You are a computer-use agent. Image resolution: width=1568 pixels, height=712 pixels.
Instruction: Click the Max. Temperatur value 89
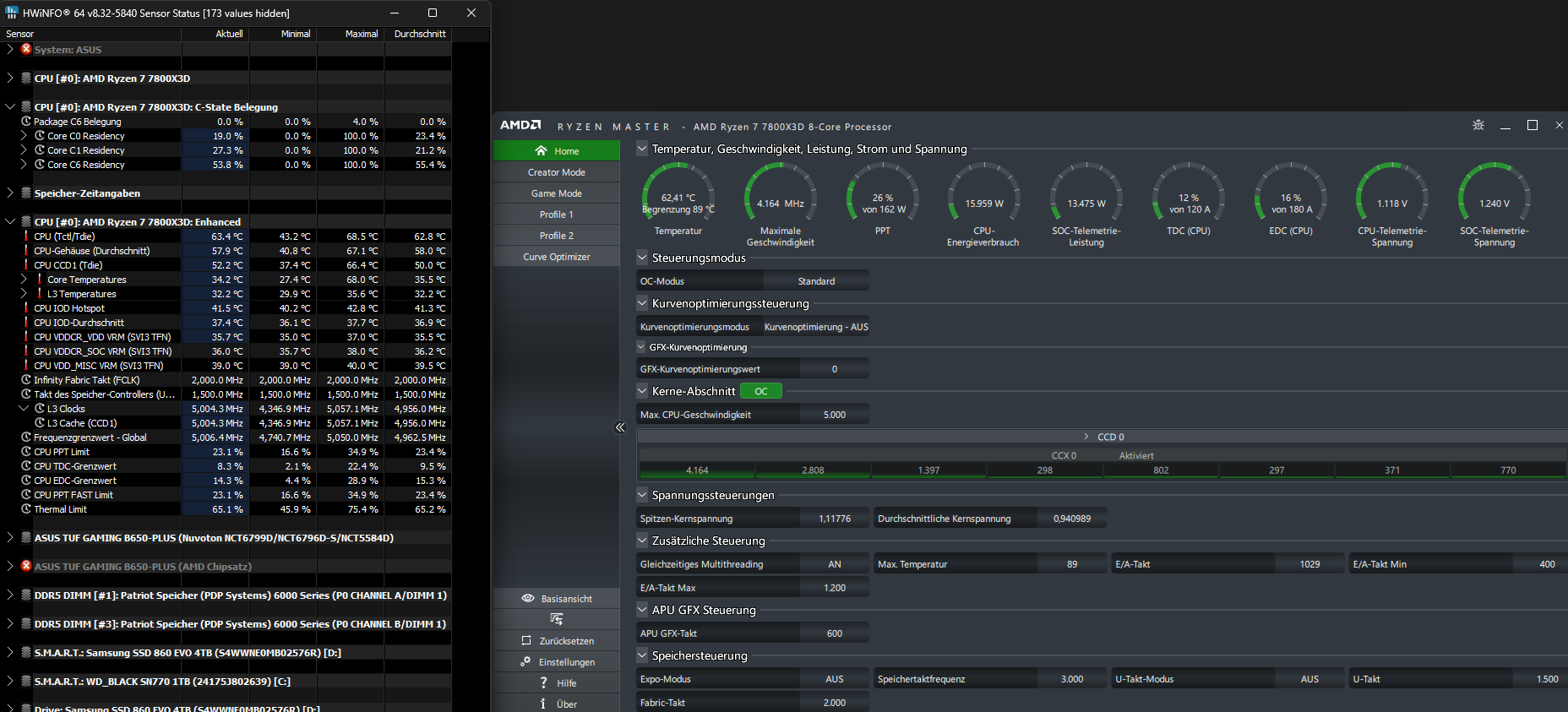point(1072,564)
